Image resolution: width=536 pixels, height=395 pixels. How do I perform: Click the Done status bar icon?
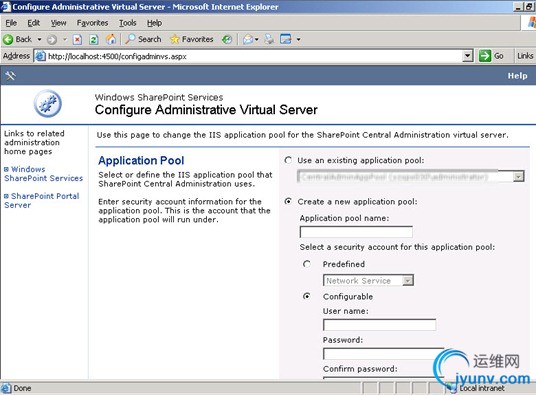6,388
